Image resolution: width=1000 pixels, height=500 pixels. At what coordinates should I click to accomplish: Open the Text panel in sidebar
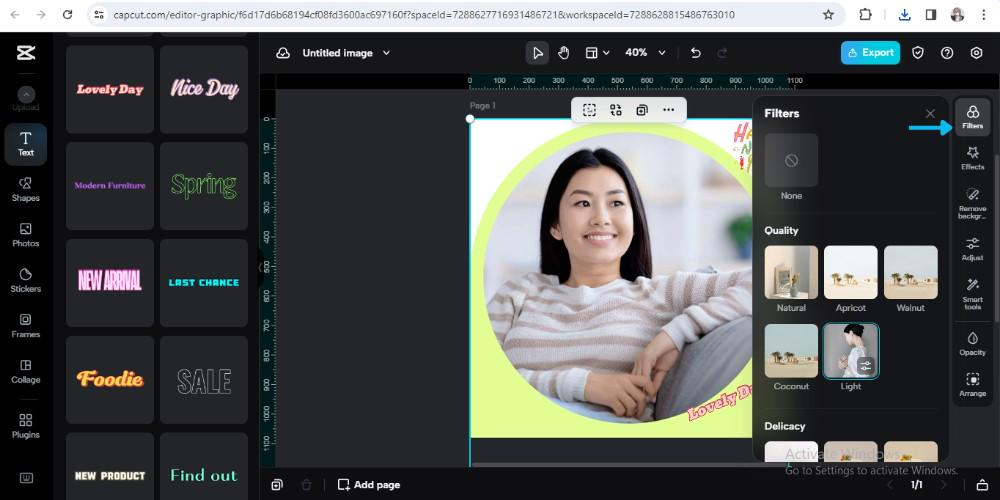coord(26,144)
